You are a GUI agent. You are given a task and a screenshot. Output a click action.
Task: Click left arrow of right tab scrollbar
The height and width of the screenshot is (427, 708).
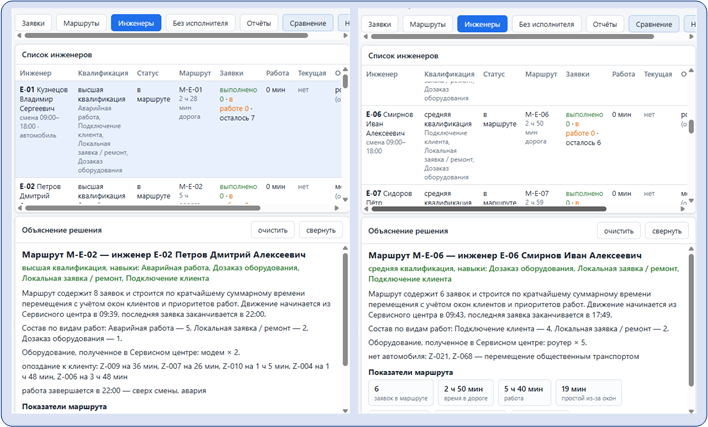click(365, 36)
